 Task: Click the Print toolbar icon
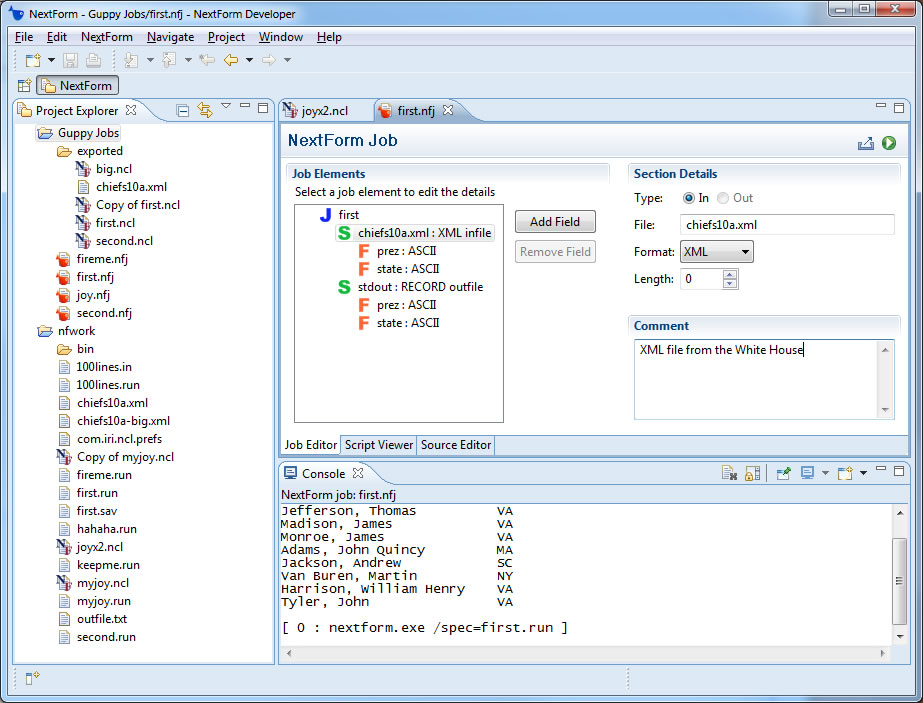pos(93,60)
